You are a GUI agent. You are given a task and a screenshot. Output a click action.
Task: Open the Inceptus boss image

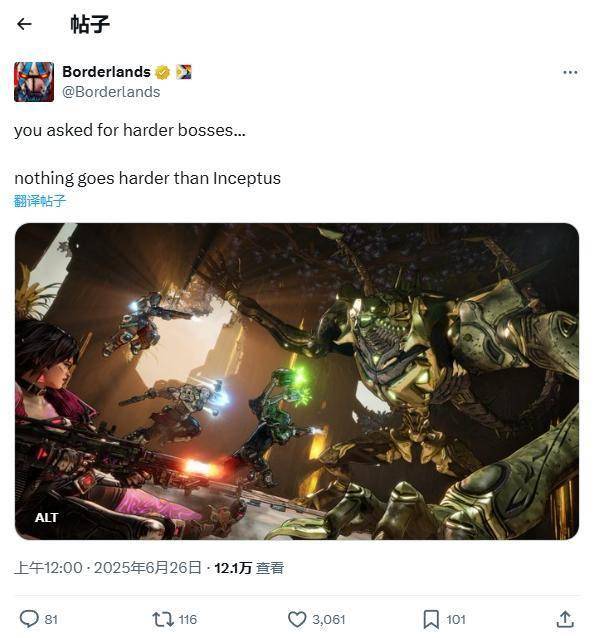(x=297, y=381)
